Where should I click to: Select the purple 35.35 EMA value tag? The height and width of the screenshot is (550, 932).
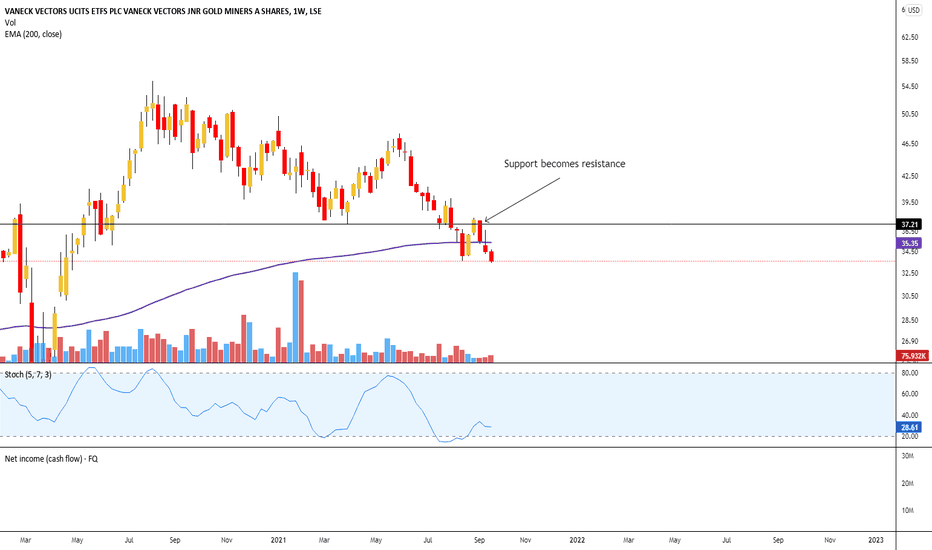coord(909,243)
